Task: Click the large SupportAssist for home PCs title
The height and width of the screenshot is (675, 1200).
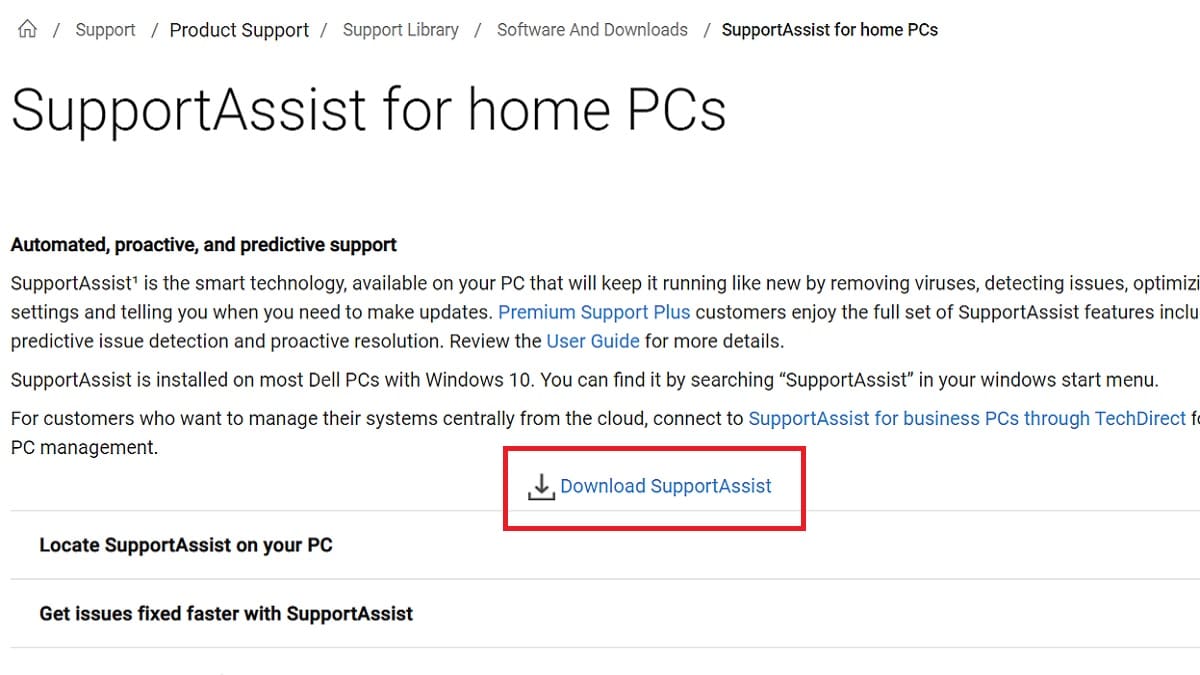Action: pyautogui.click(x=368, y=109)
